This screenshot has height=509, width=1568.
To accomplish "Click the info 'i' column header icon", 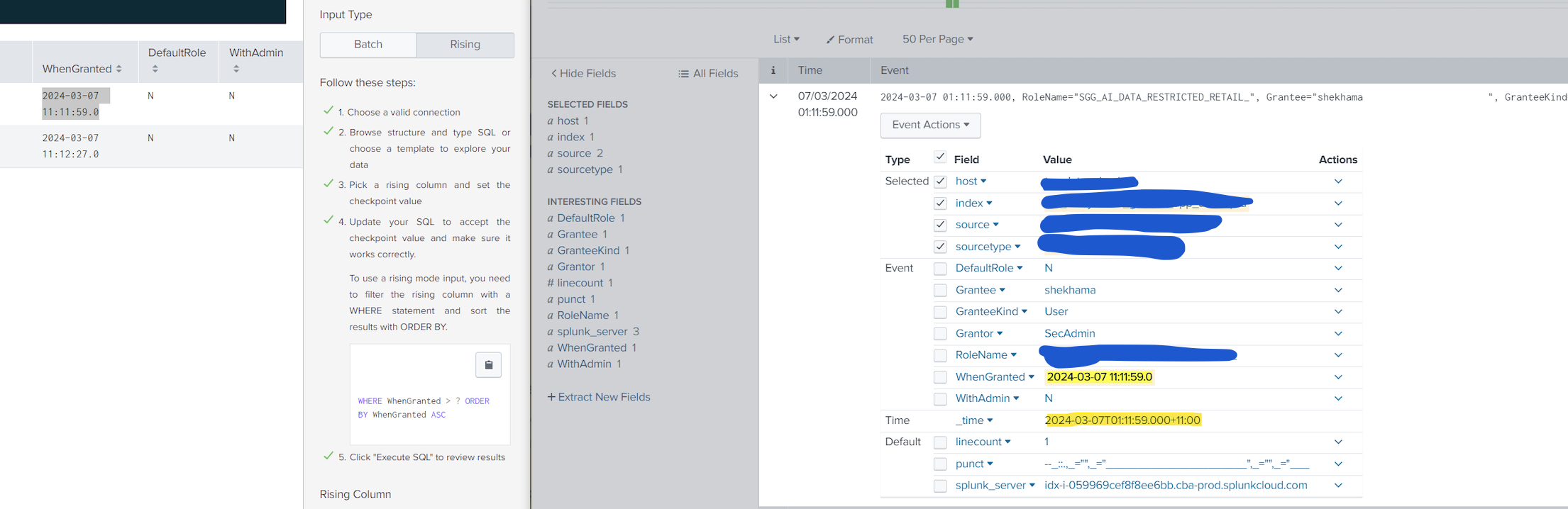I will pyautogui.click(x=773, y=70).
